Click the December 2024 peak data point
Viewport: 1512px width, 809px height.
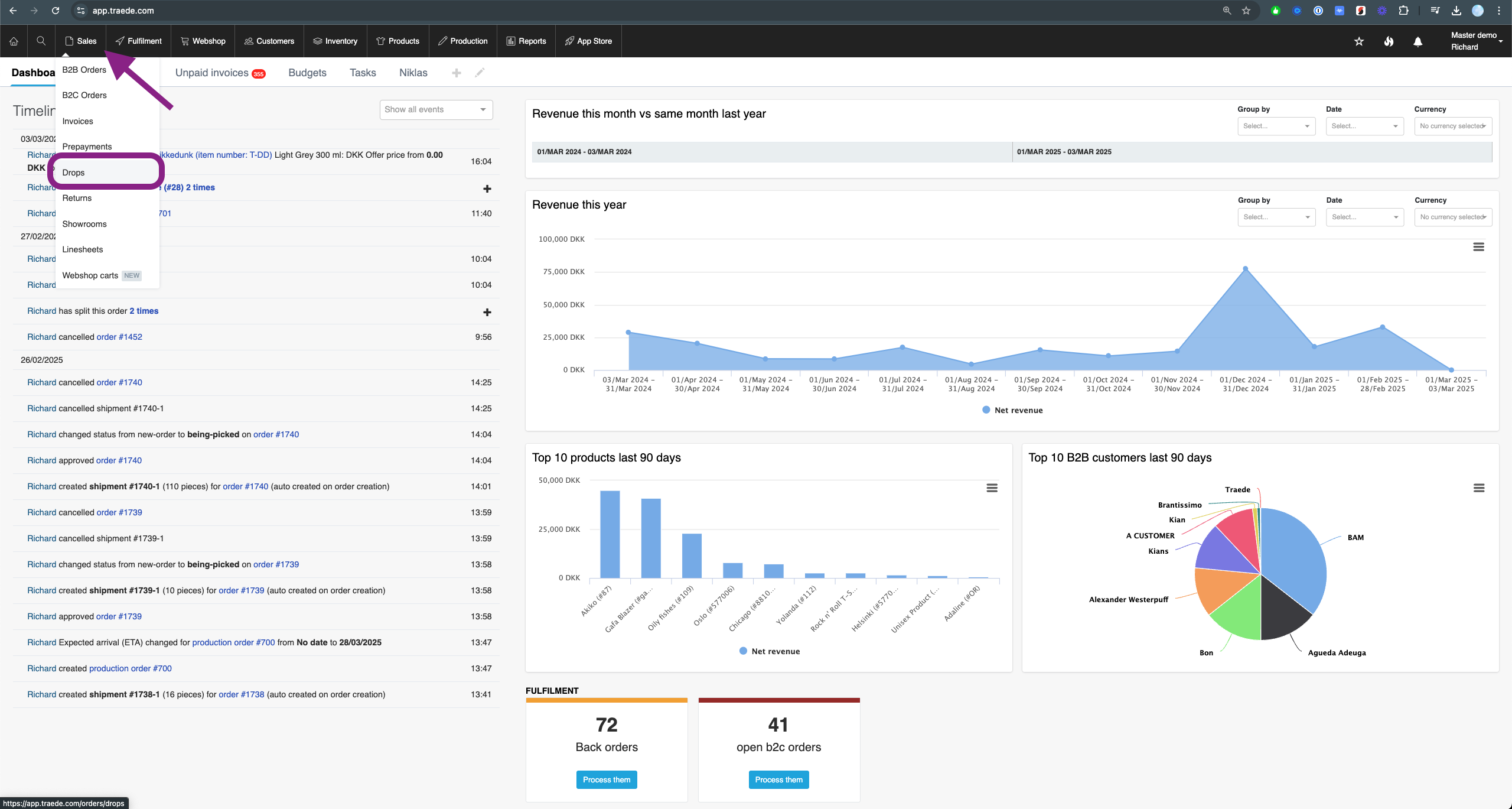(1245, 269)
